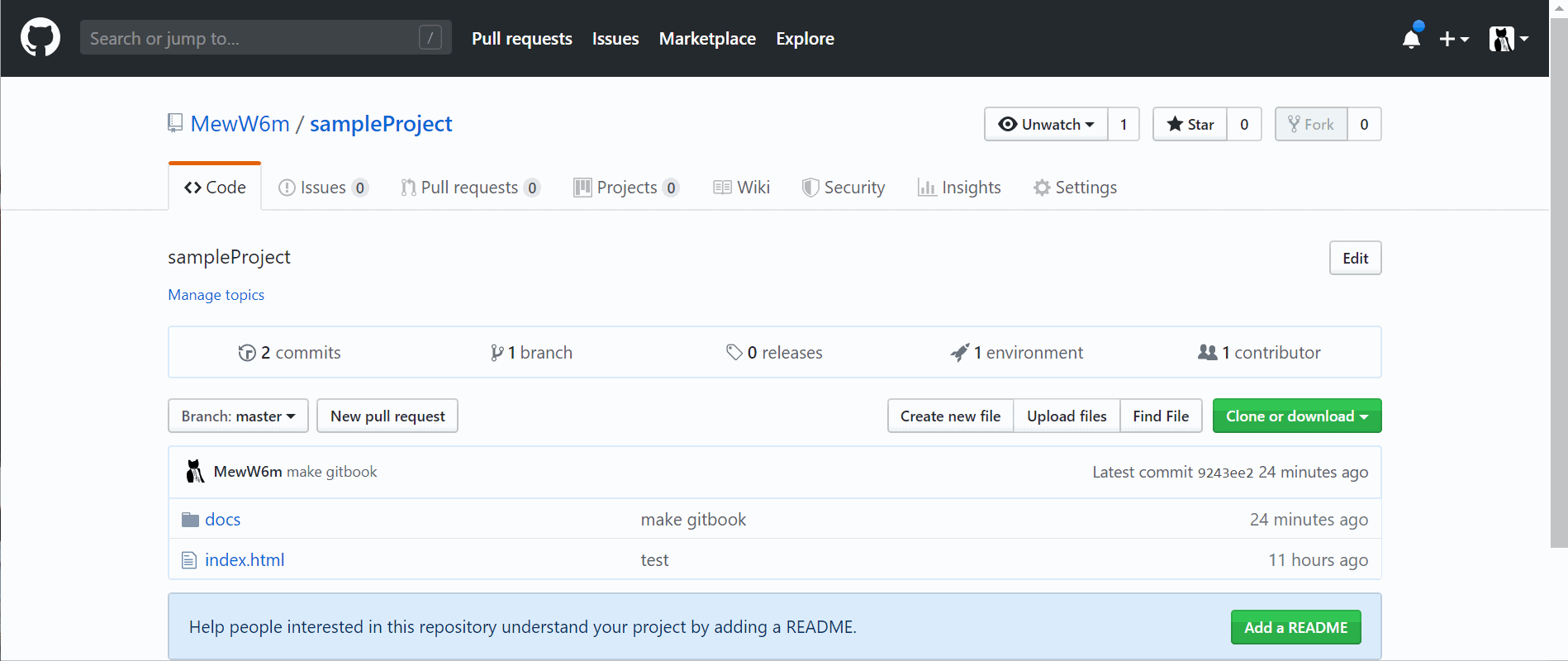Open the MewW6m commit author name
The width and height of the screenshot is (1568, 661).
point(248,472)
